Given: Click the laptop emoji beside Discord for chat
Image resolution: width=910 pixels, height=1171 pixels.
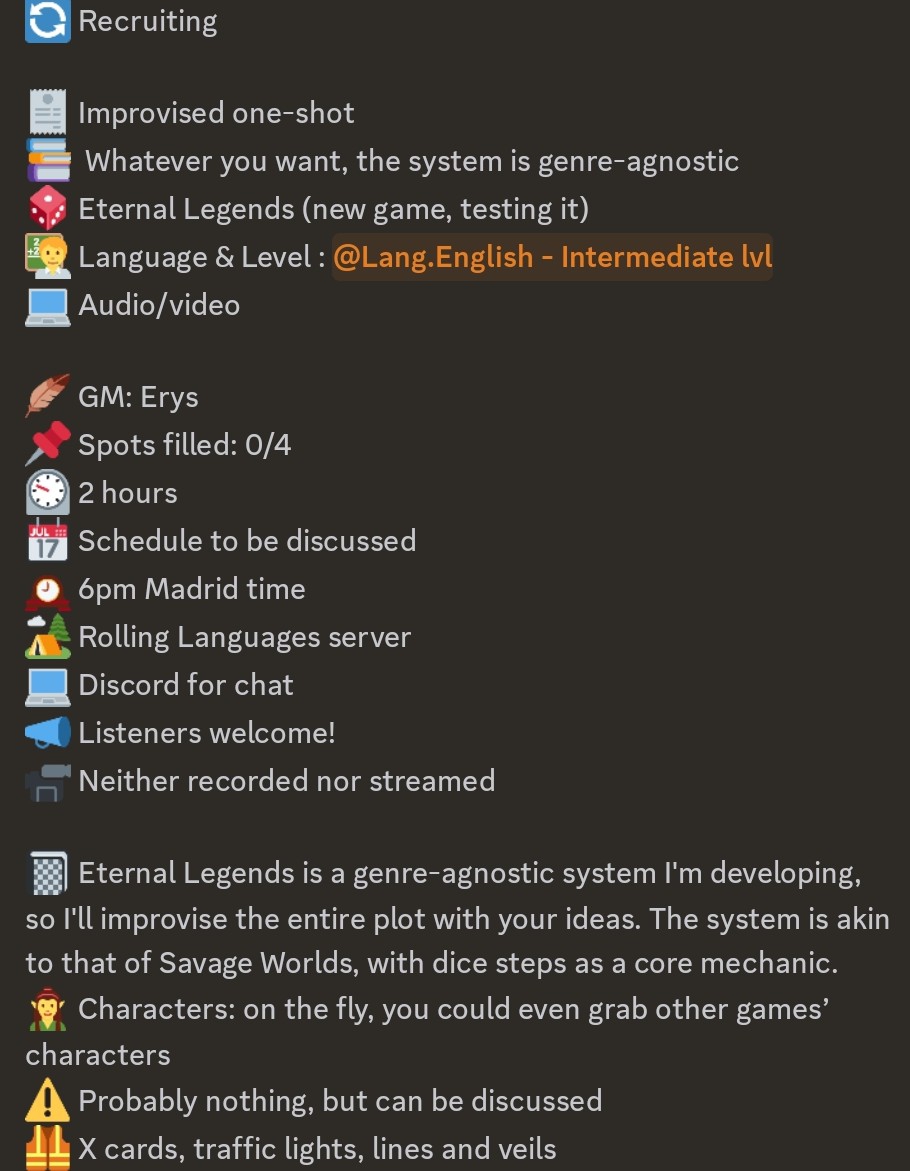Looking at the screenshot, I should pyautogui.click(x=48, y=687).
